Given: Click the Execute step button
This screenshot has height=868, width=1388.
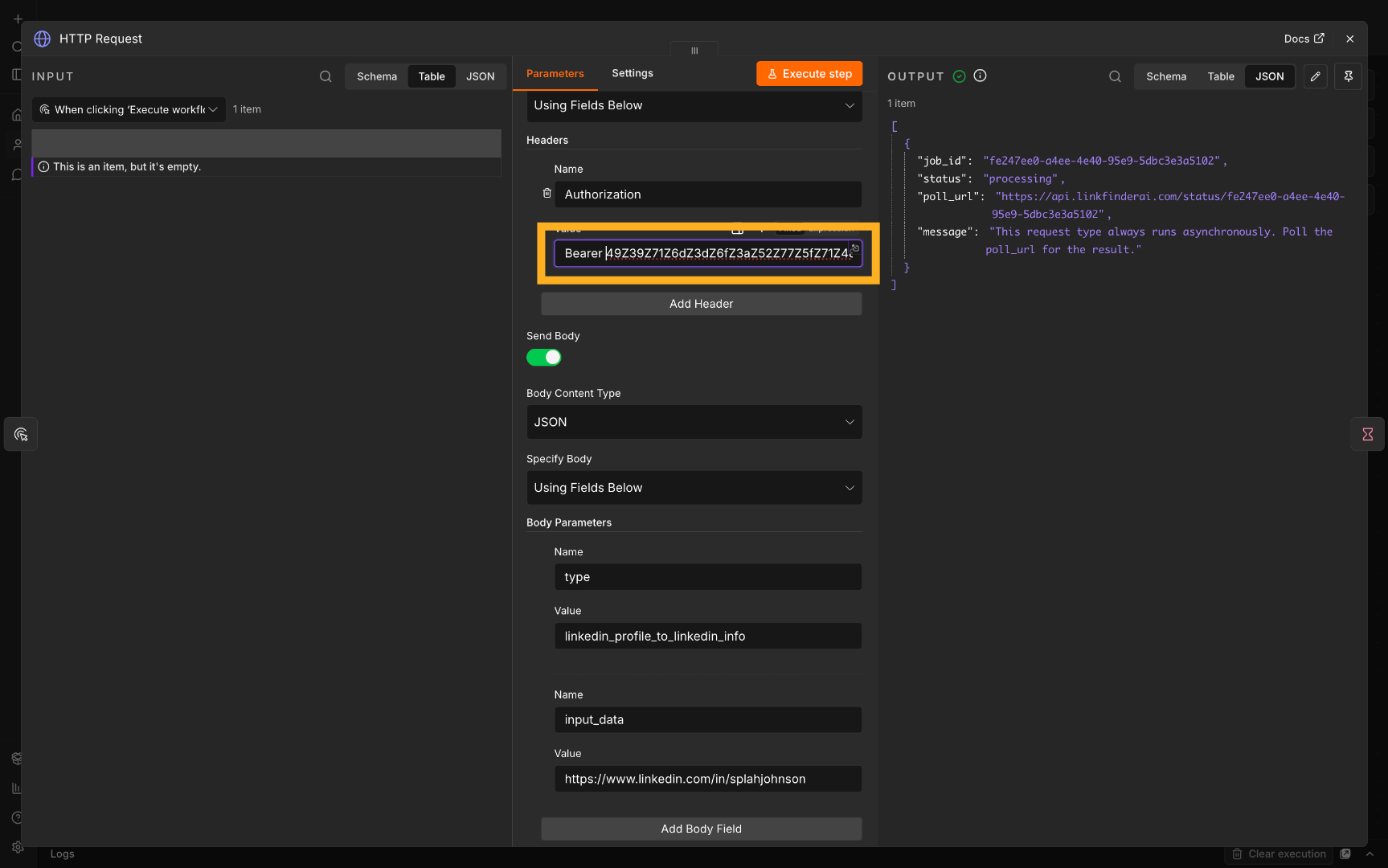Looking at the screenshot, I should 809,74.
